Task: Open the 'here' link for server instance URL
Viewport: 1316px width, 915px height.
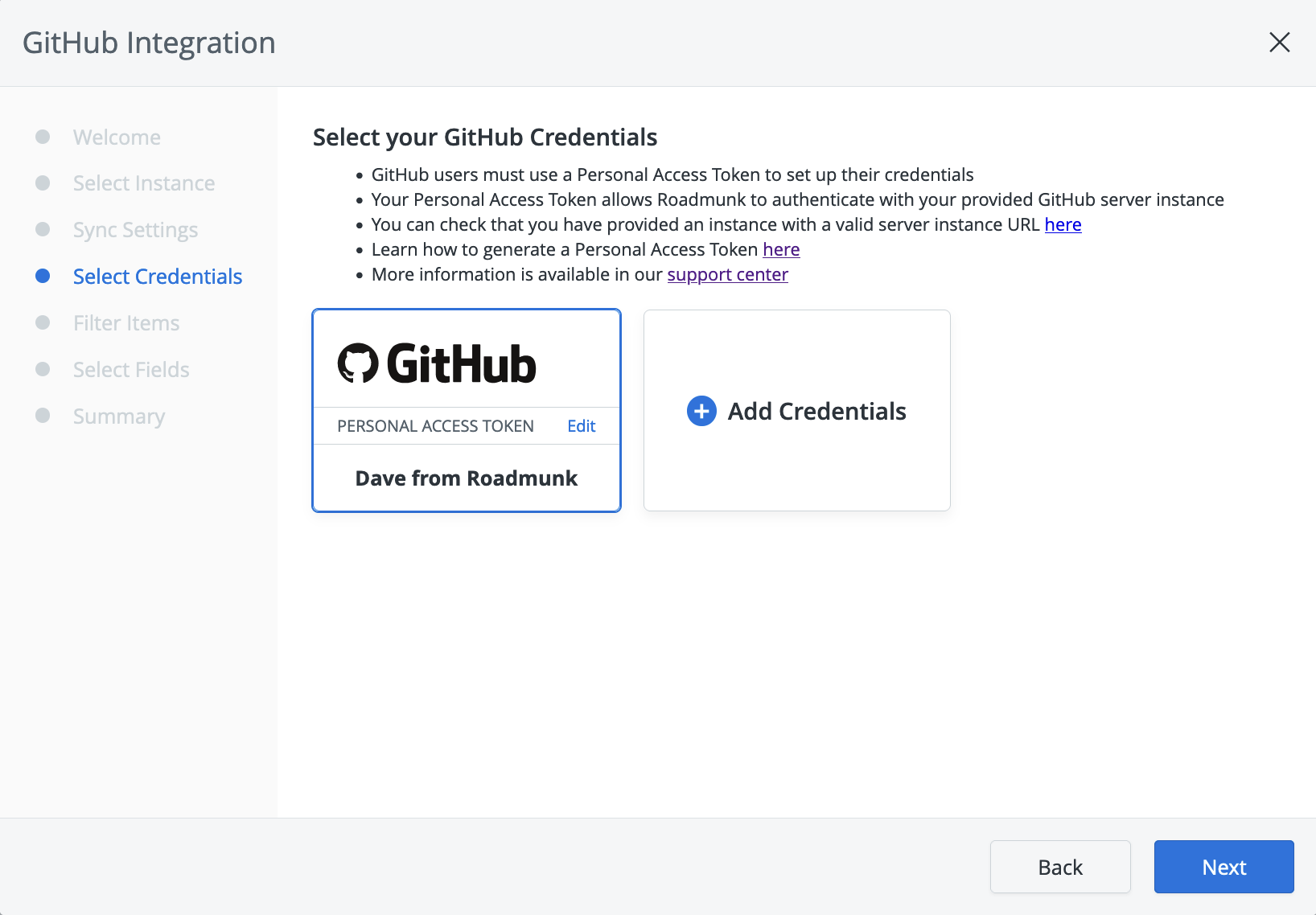Action: tap(1063, 224)
